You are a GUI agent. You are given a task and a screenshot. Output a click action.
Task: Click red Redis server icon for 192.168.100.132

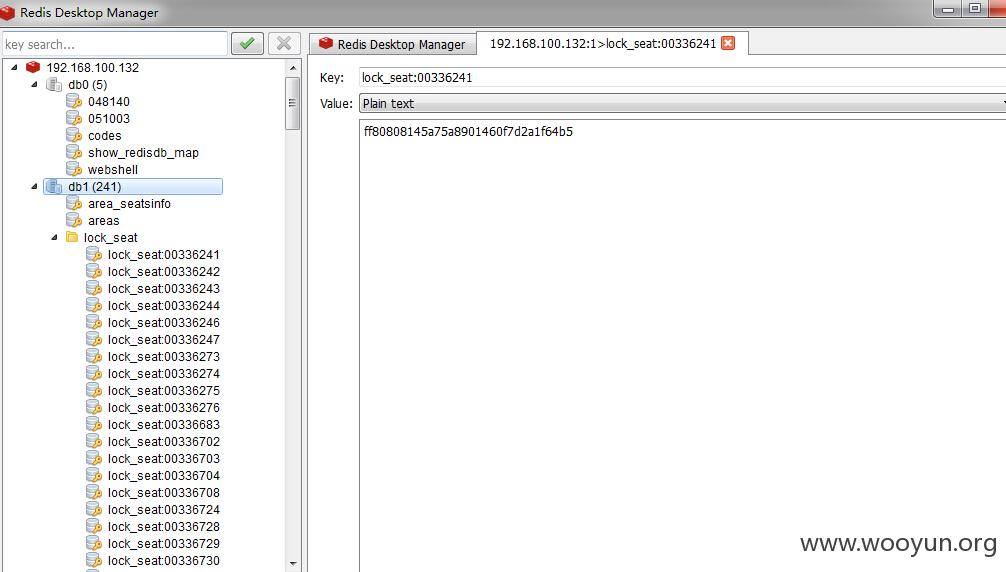[x=33, y=67]
